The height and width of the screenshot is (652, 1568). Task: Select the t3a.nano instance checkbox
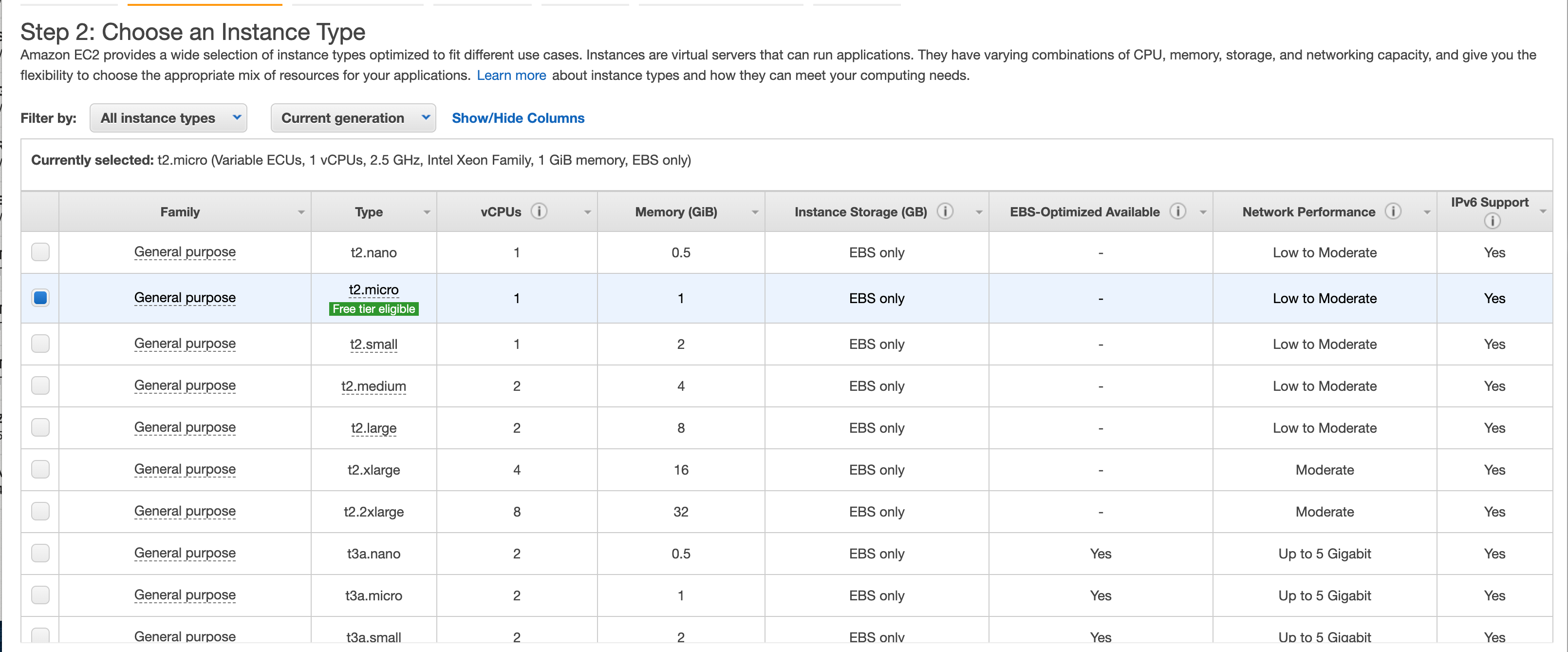coord(40,553)
